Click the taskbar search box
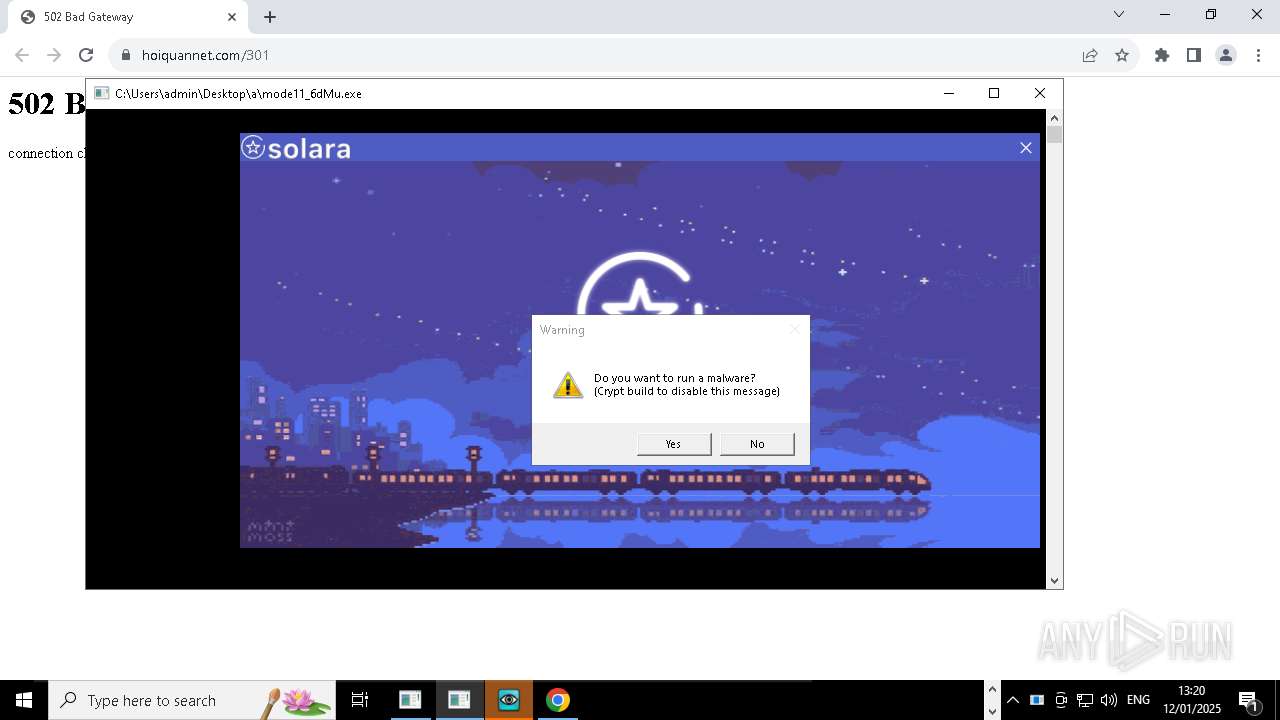 [192, 700]
